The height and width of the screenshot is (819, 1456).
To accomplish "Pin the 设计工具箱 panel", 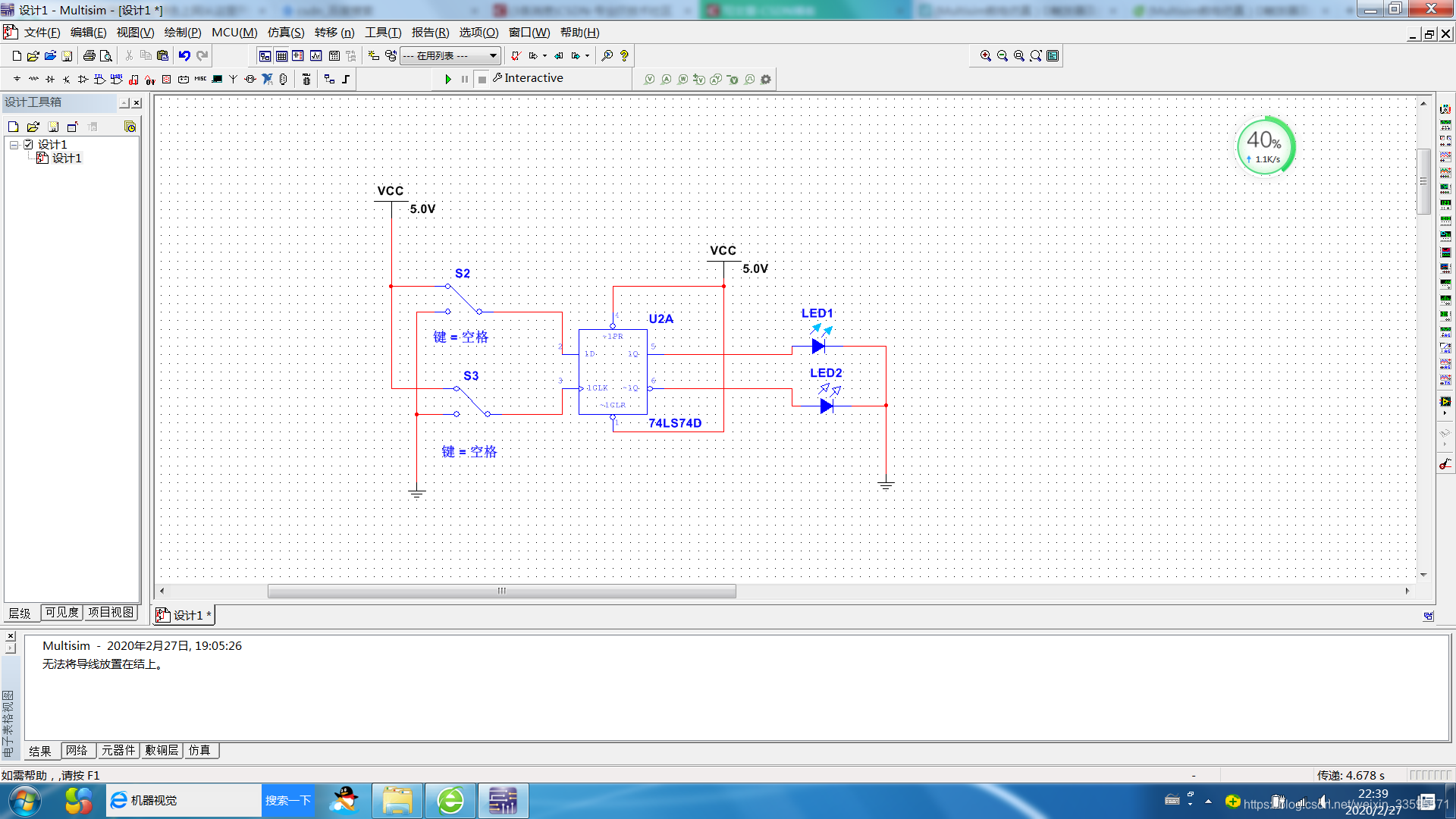I will (x=124, y=102).
